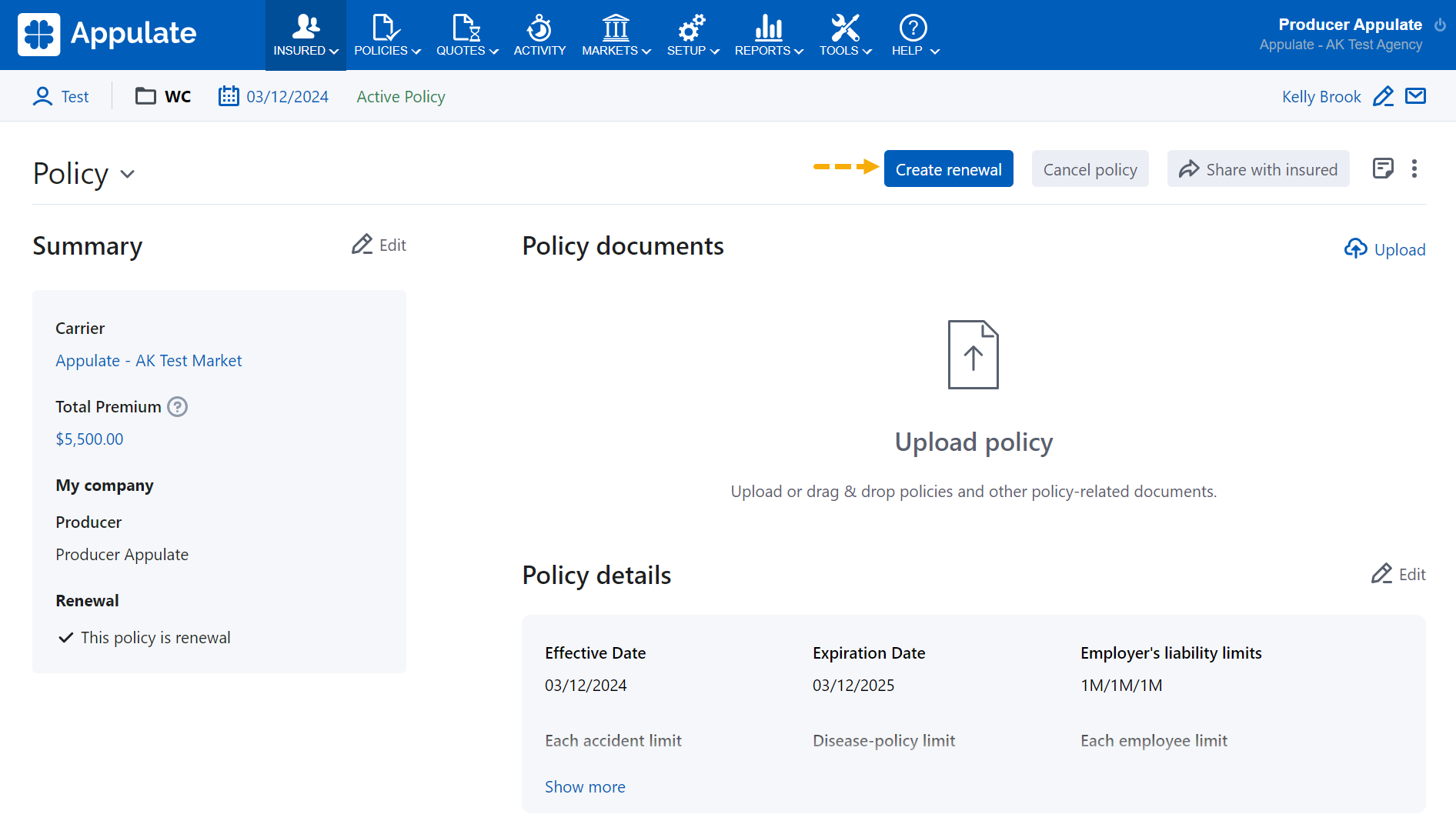
Task: Click the Appulate clover logo icon
Action: 38,35
